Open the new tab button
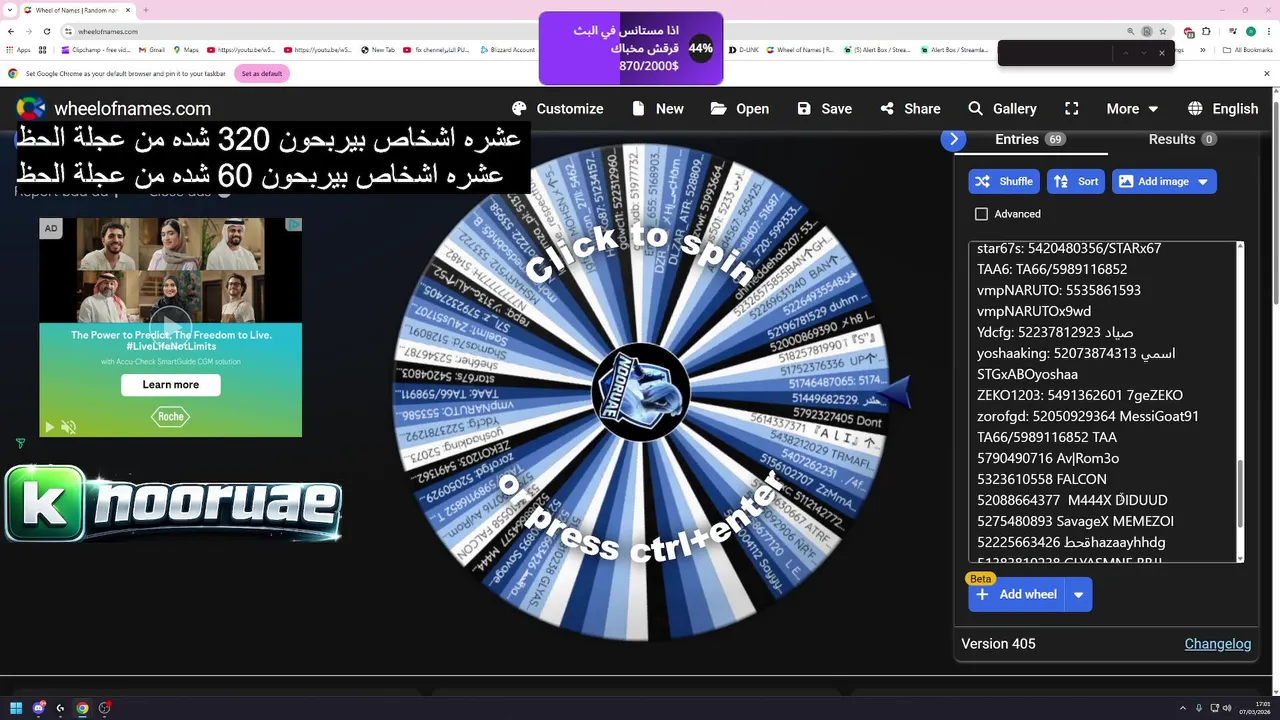This screenshot has width=1280, height=720. (146, 10)
